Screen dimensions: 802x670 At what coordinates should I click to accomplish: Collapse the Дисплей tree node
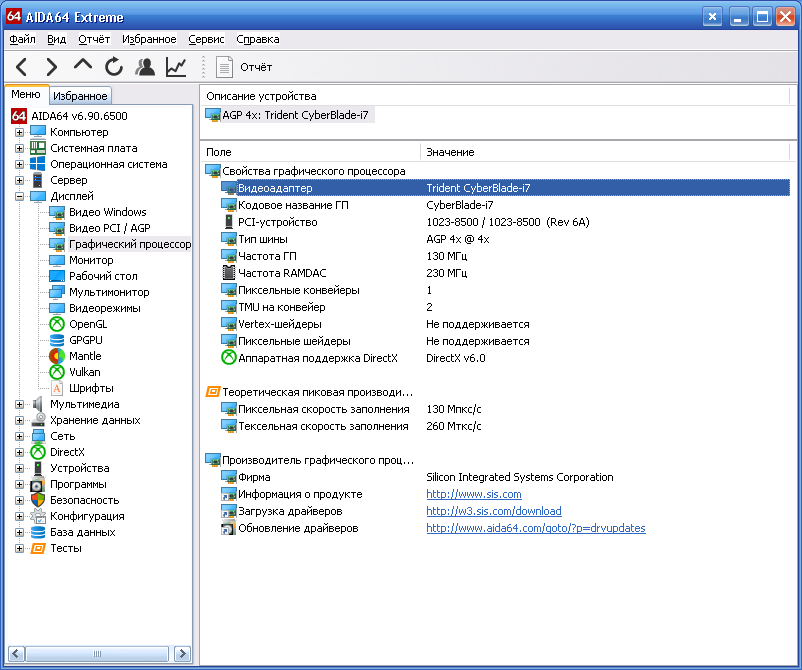(19, 196)
